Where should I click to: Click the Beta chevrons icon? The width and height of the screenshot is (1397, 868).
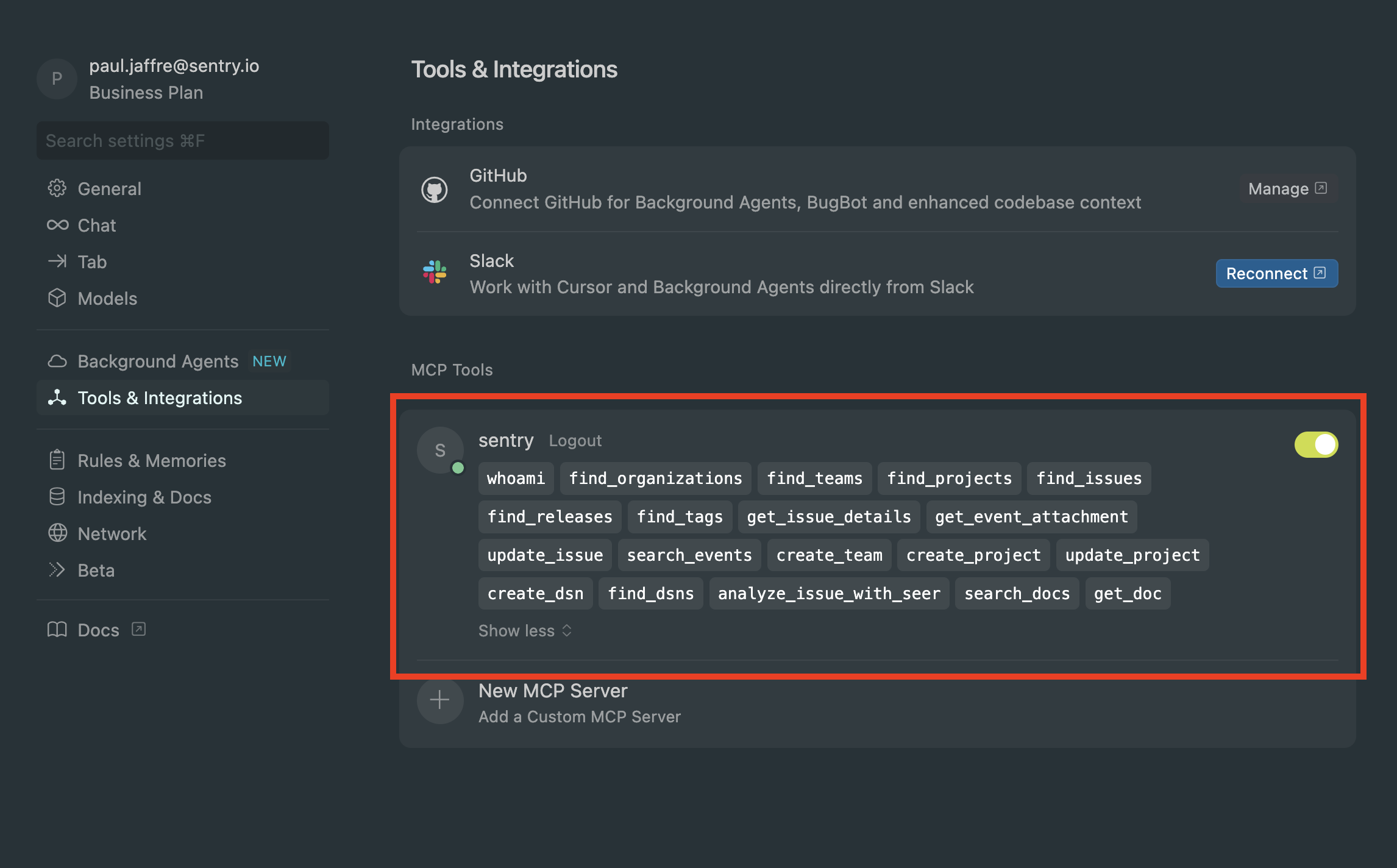coord(57,570)
